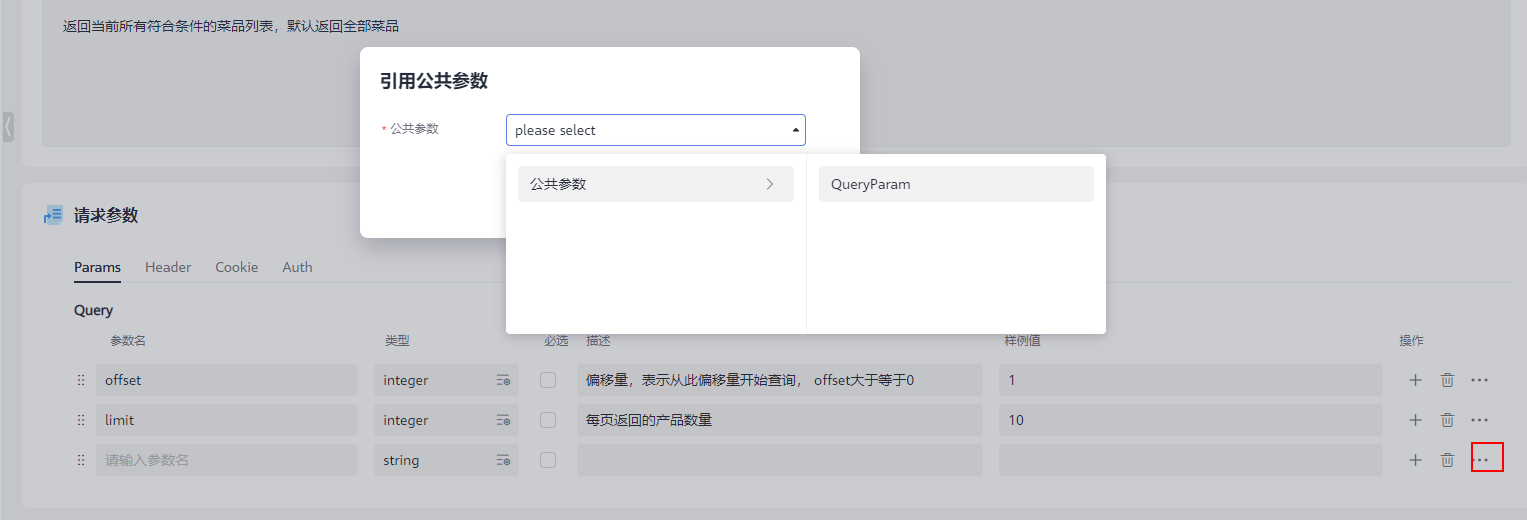This screenshot has width=1527, height=520.
Task: Click the 请输入参数名 empty name field
Action: [x=227, y=460]
